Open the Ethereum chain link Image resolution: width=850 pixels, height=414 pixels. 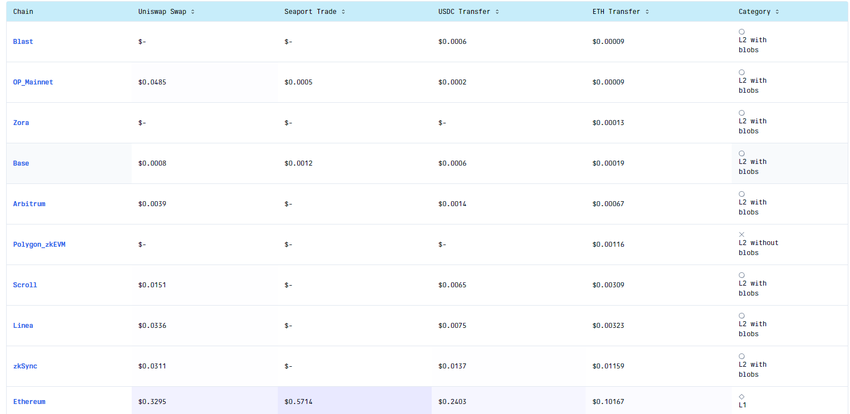pos(29,402)
